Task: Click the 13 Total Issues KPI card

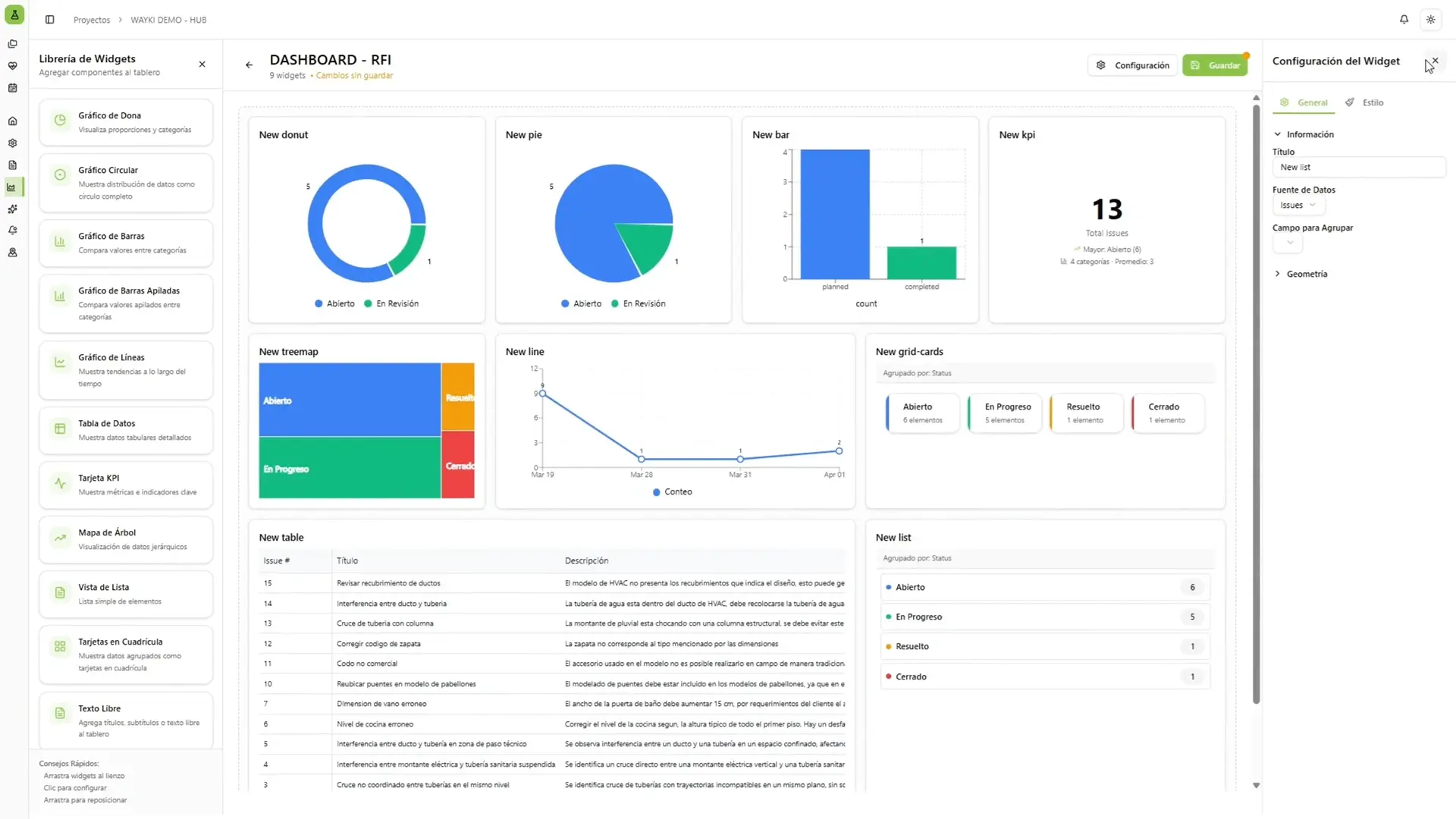Action: [x=1106, y=220]
